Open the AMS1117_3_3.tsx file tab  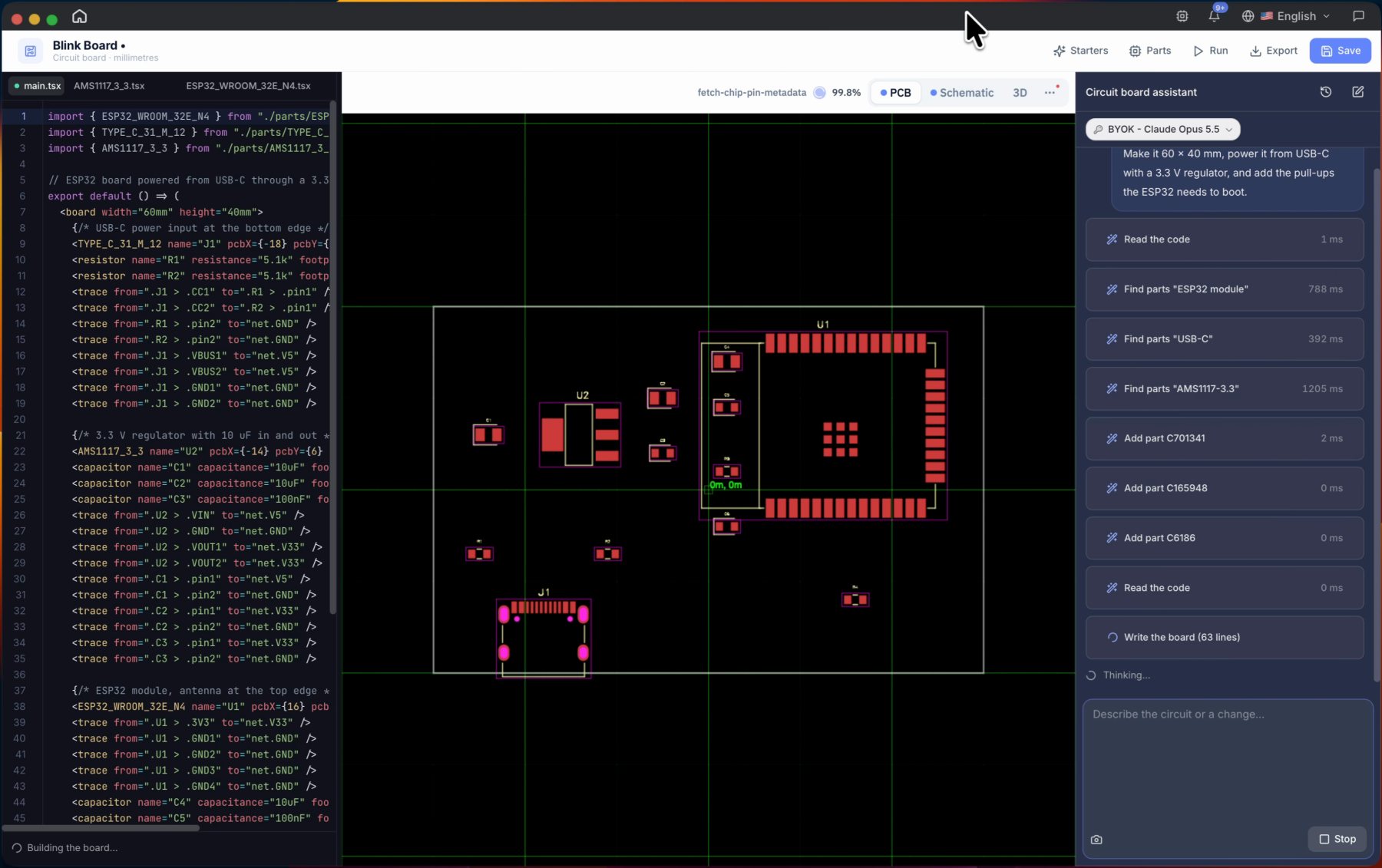tap(109, 86)
